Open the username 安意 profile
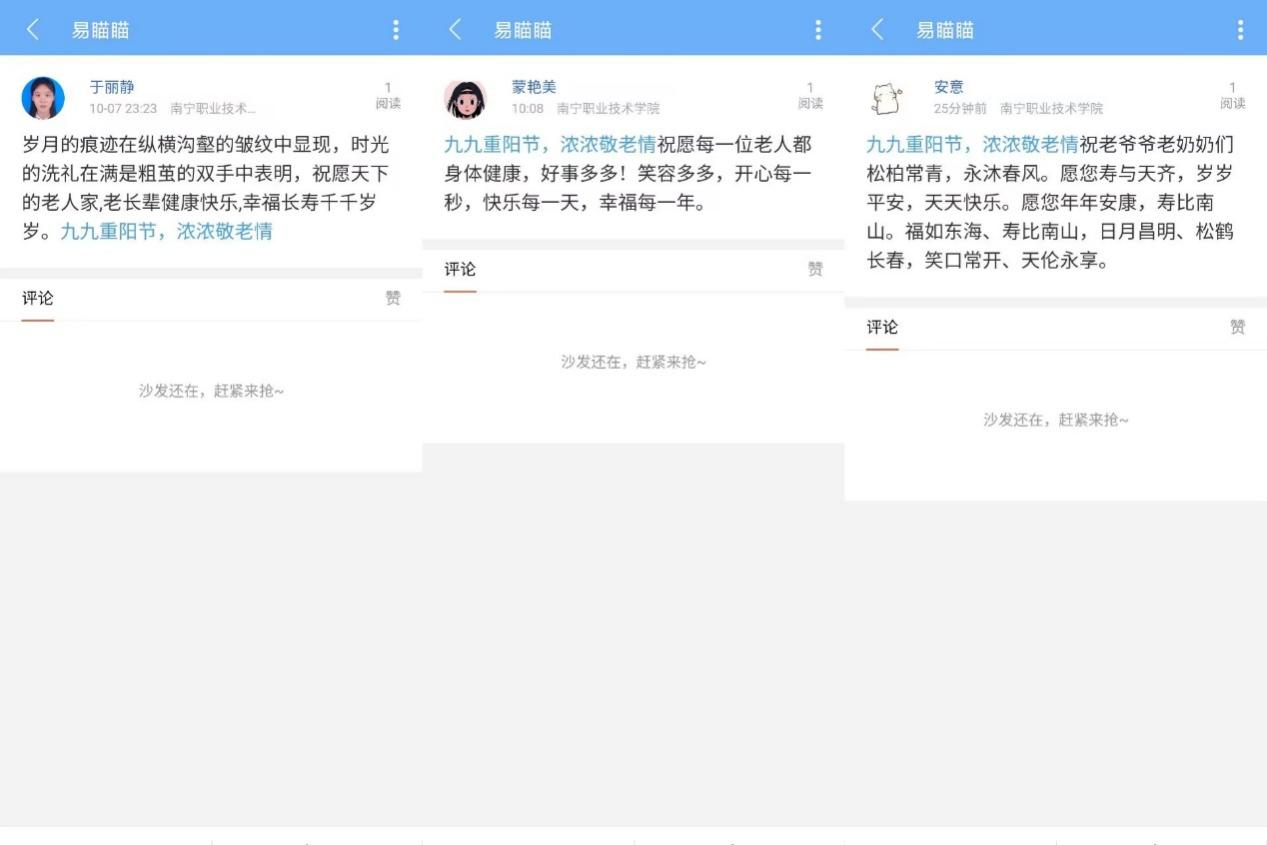The height and width of the screenshot is (845, 1267). point(948,88)
